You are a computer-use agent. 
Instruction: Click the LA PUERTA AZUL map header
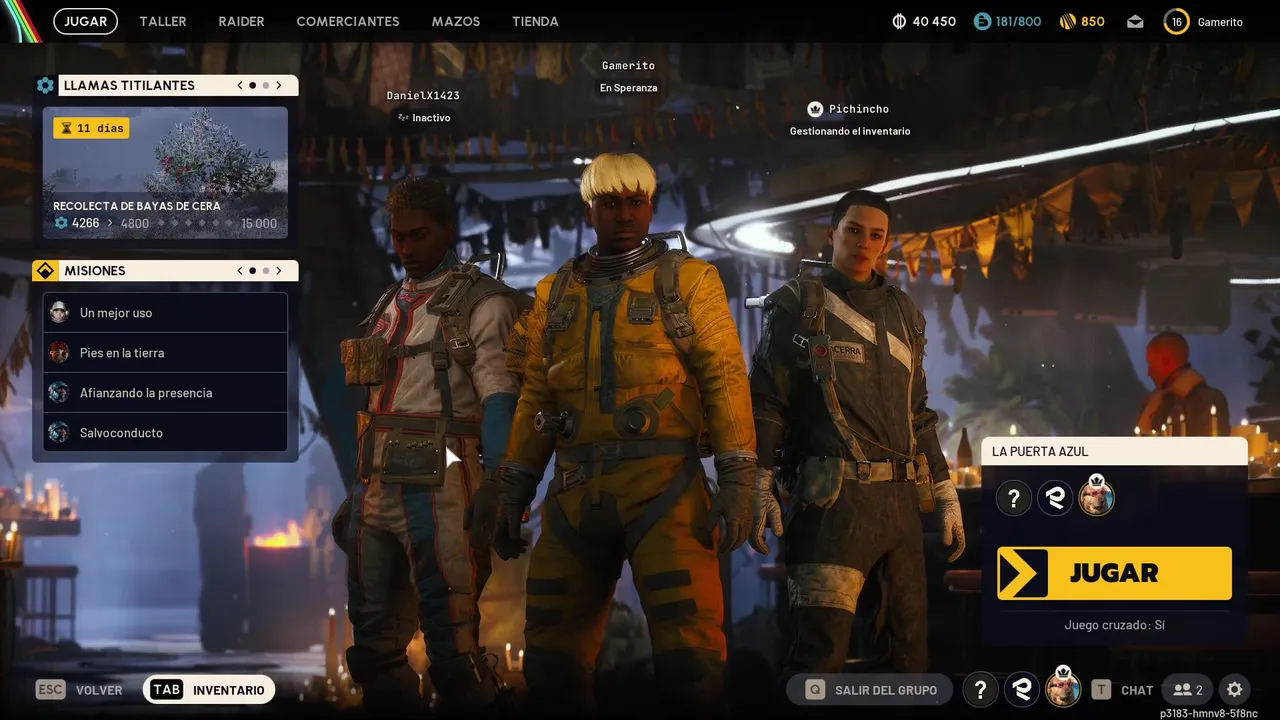coord(1114,452)
